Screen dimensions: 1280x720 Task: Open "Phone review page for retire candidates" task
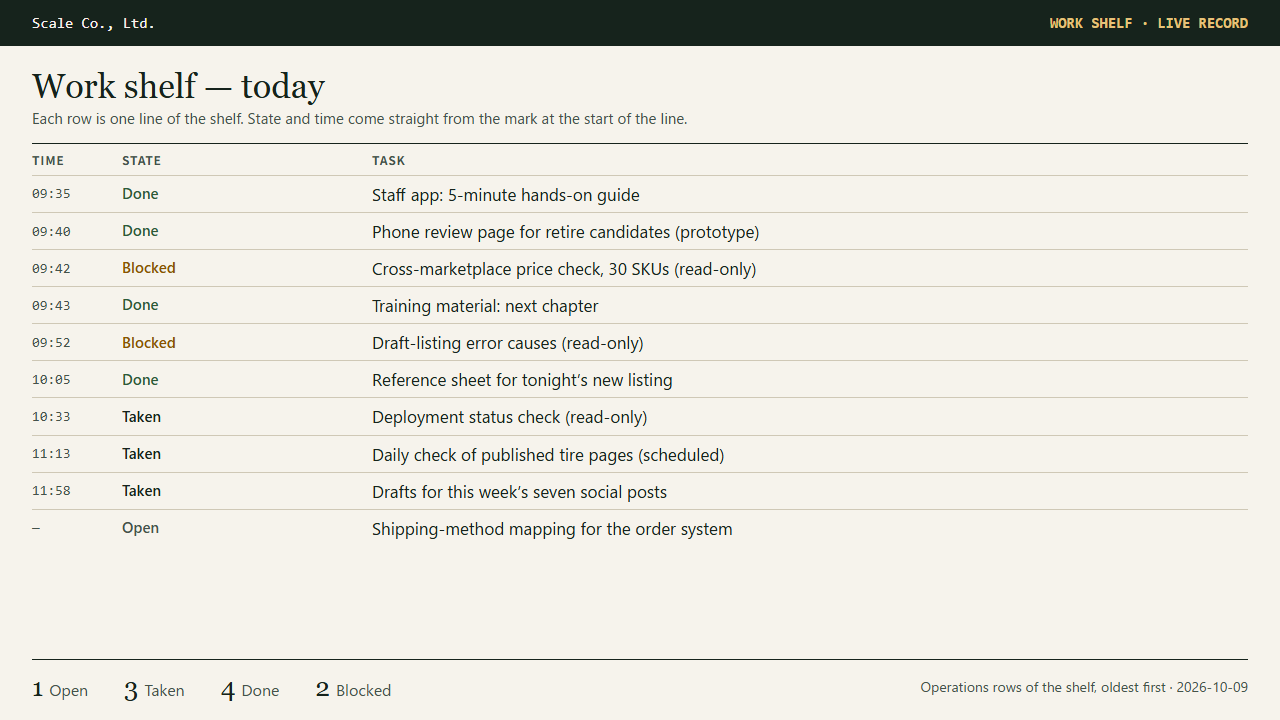(x=566, y=232)
